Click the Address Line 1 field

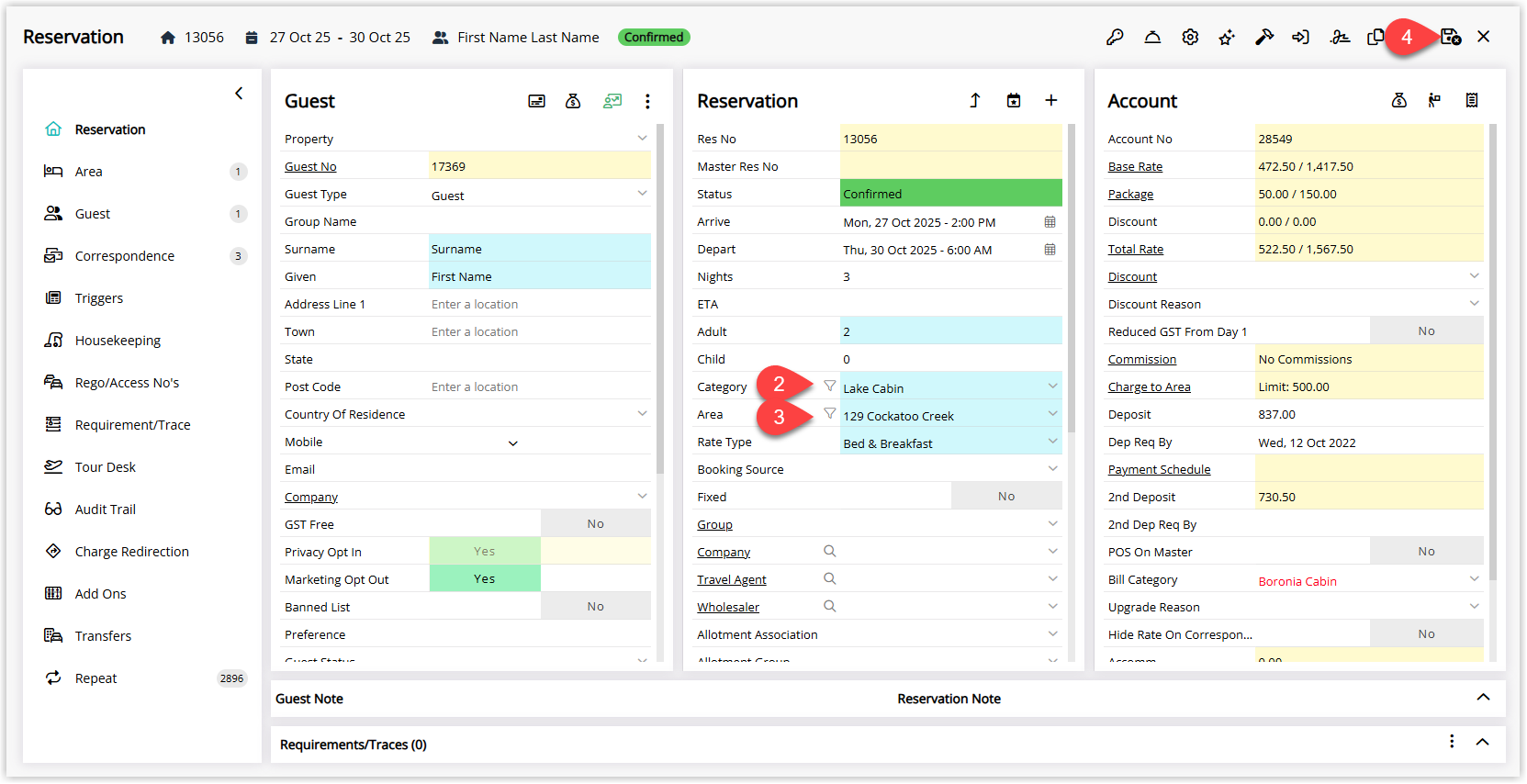coord(540,303)
